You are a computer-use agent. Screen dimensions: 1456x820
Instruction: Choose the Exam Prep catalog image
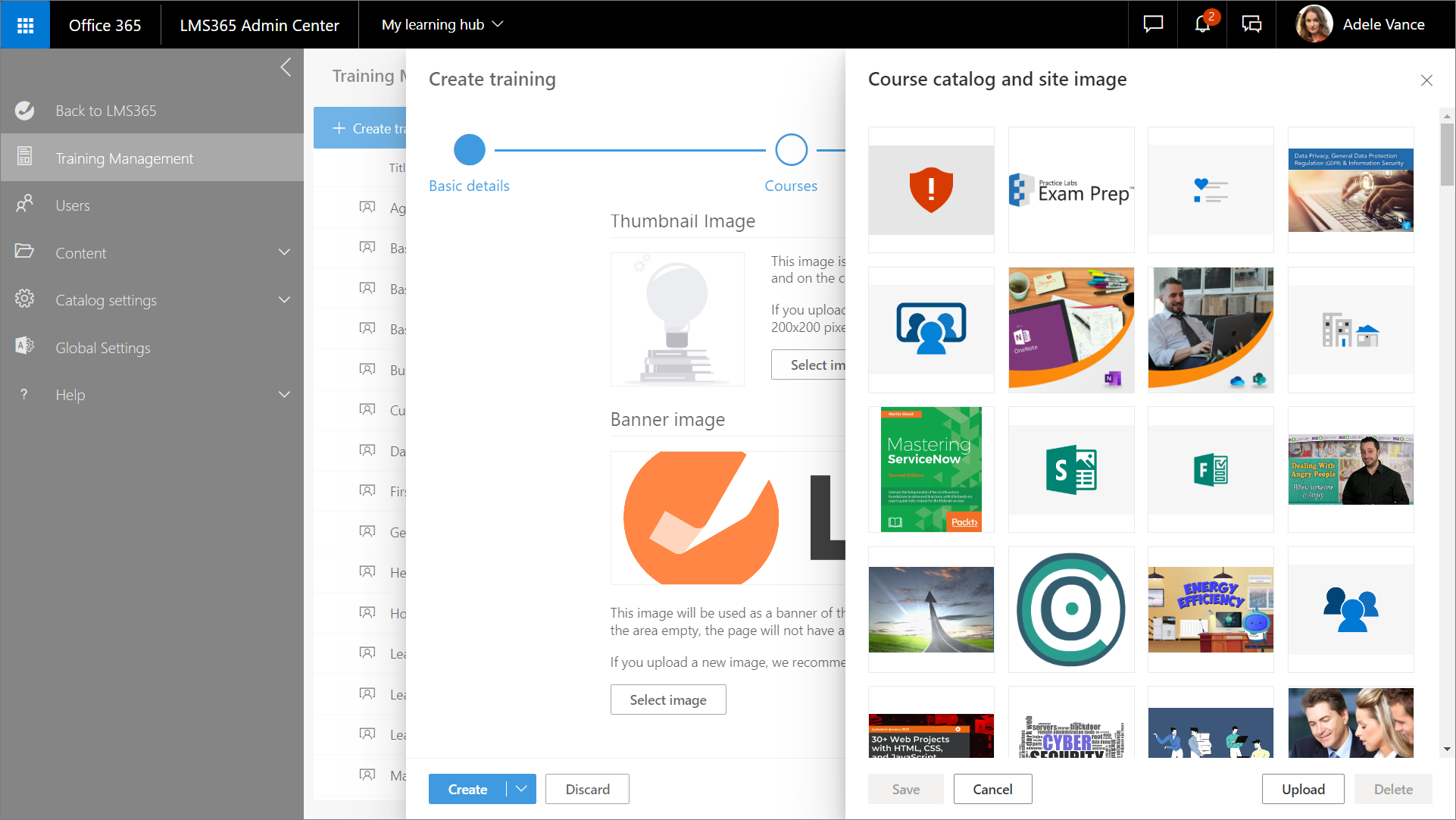coord(1071,189)
